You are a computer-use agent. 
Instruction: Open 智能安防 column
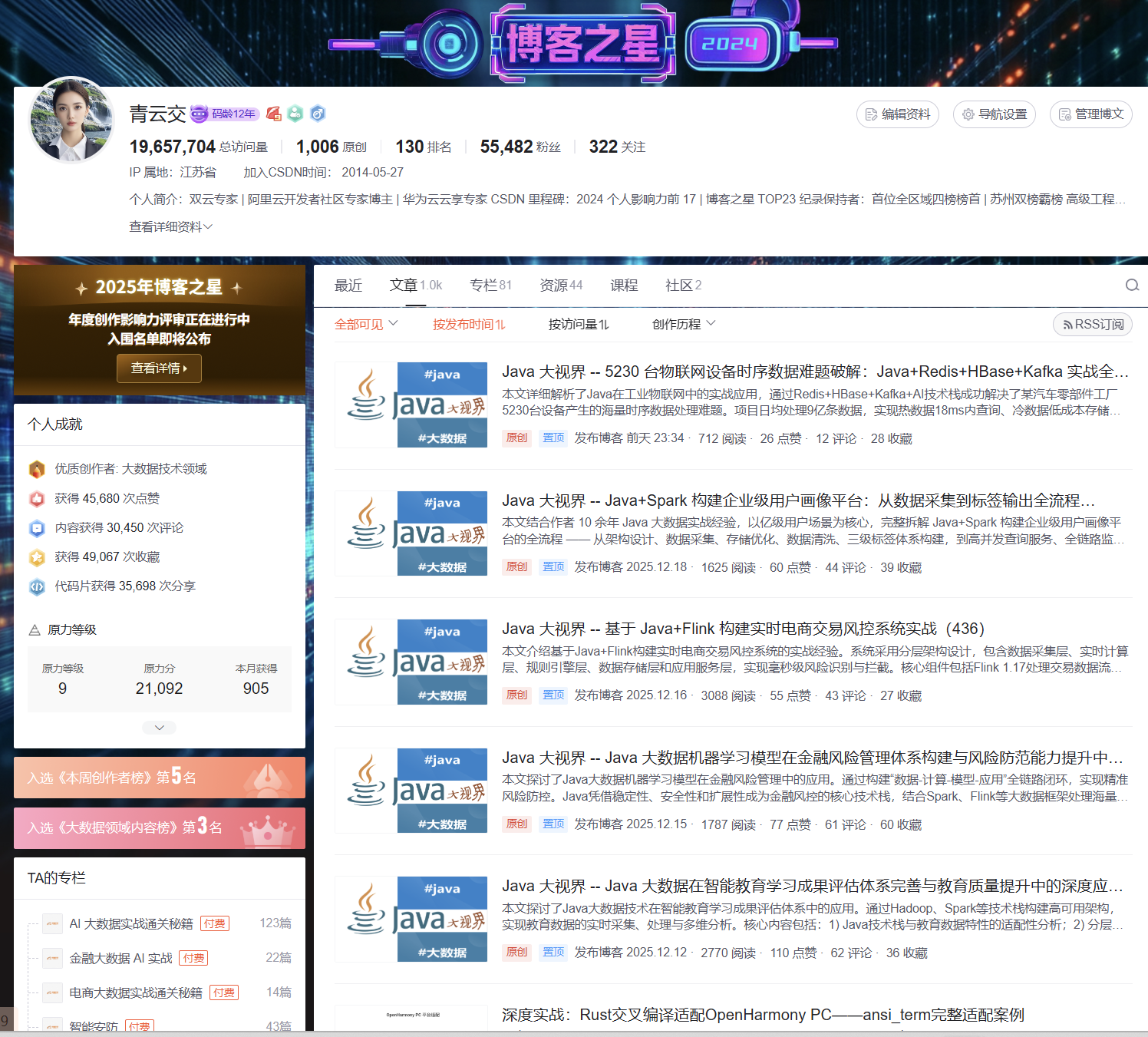coord(94,1026)
